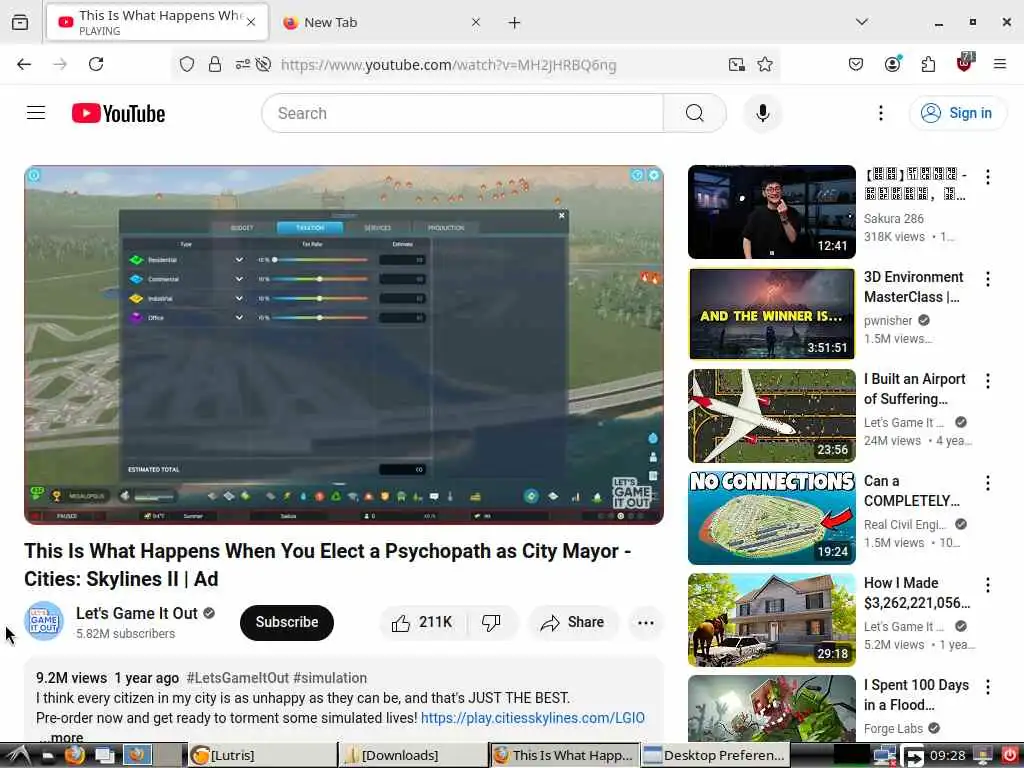The image size is (1024, 768).
Task: Open the tracking protection shield icon
Action: (x=187, y=64)
